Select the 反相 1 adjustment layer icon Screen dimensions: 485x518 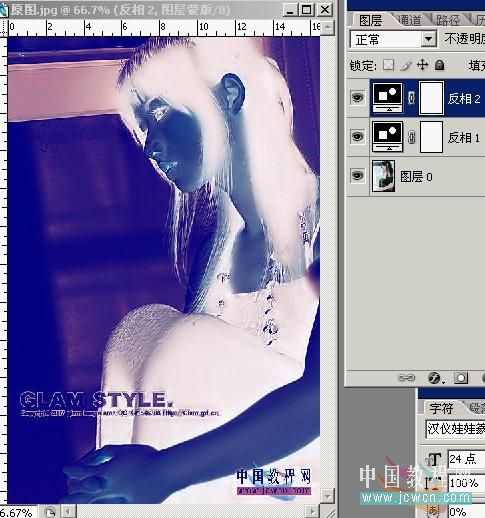(387, 137)
